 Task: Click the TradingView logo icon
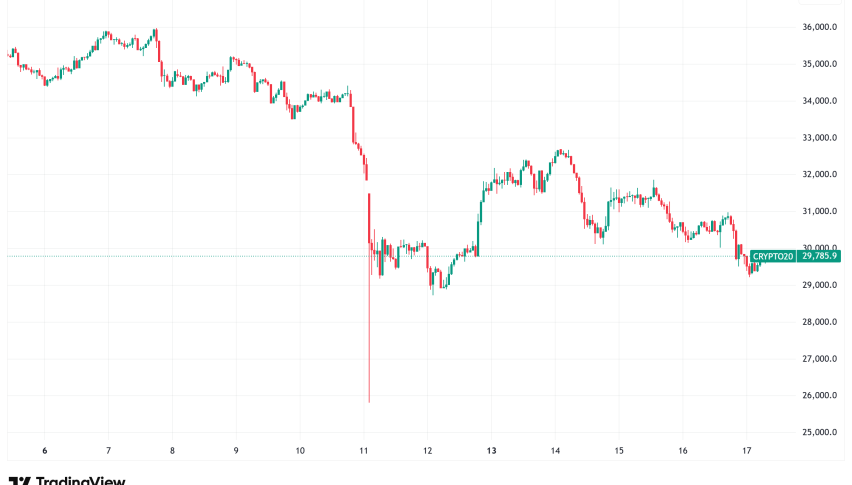pos(19,481)
